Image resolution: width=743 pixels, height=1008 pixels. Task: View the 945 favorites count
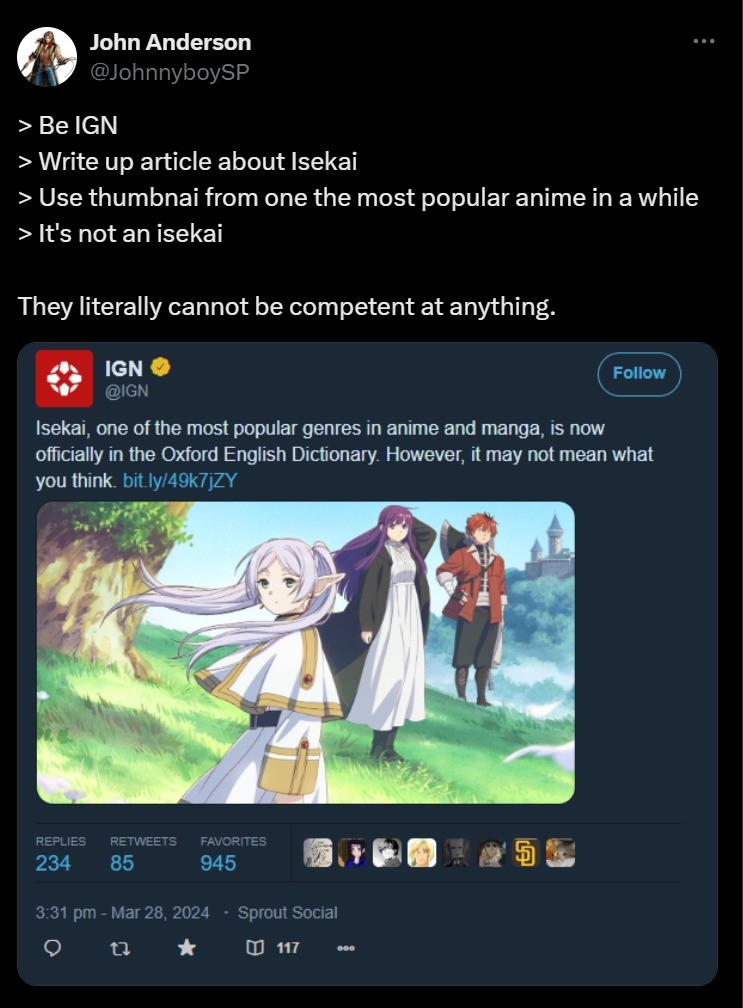coord(219,863)
